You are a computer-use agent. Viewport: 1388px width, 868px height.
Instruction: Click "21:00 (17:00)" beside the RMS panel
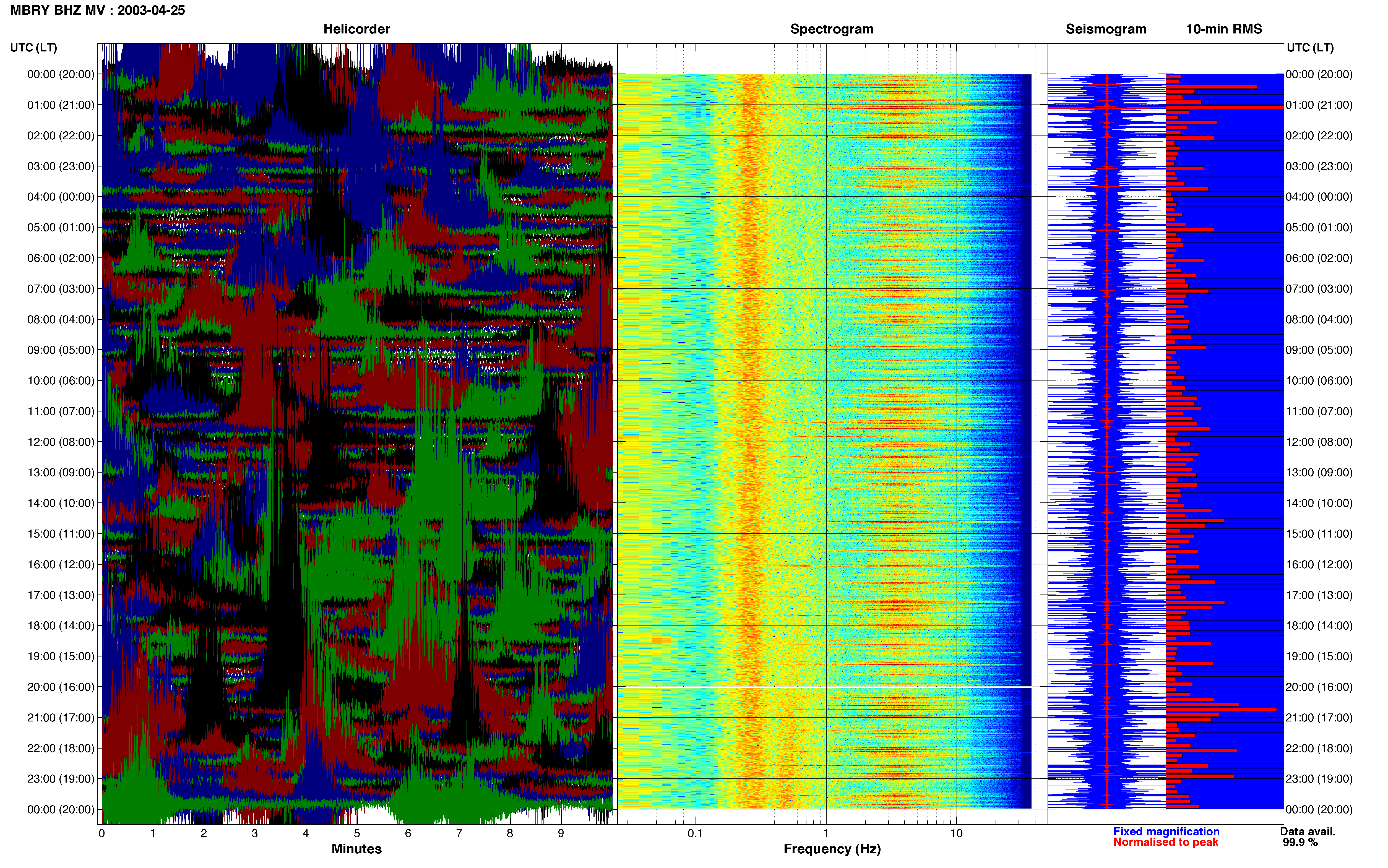[1319, 718]
